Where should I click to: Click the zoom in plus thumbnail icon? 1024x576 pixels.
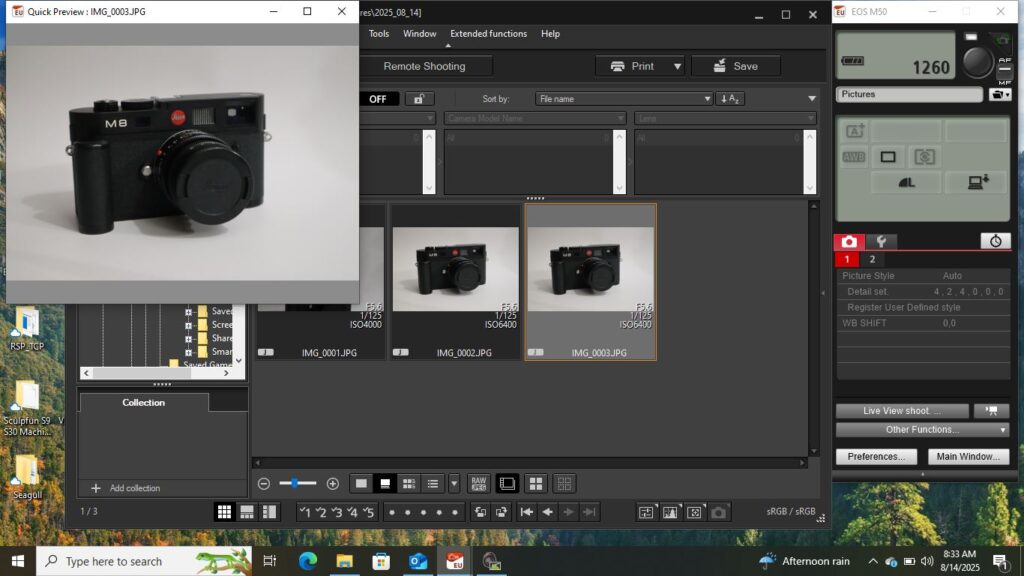[332, 484]
